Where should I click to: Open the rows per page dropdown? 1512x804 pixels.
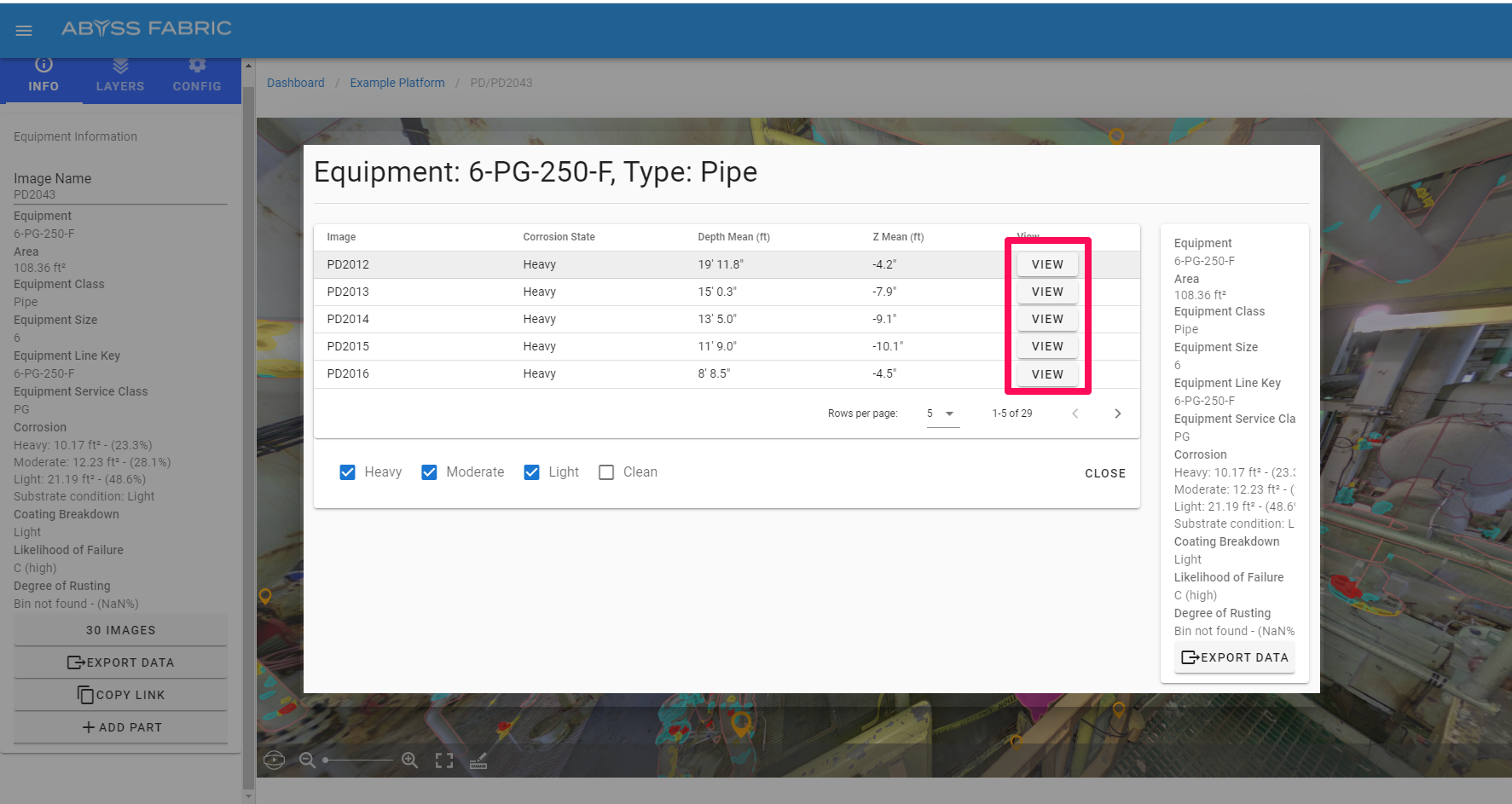coord(942,414)
